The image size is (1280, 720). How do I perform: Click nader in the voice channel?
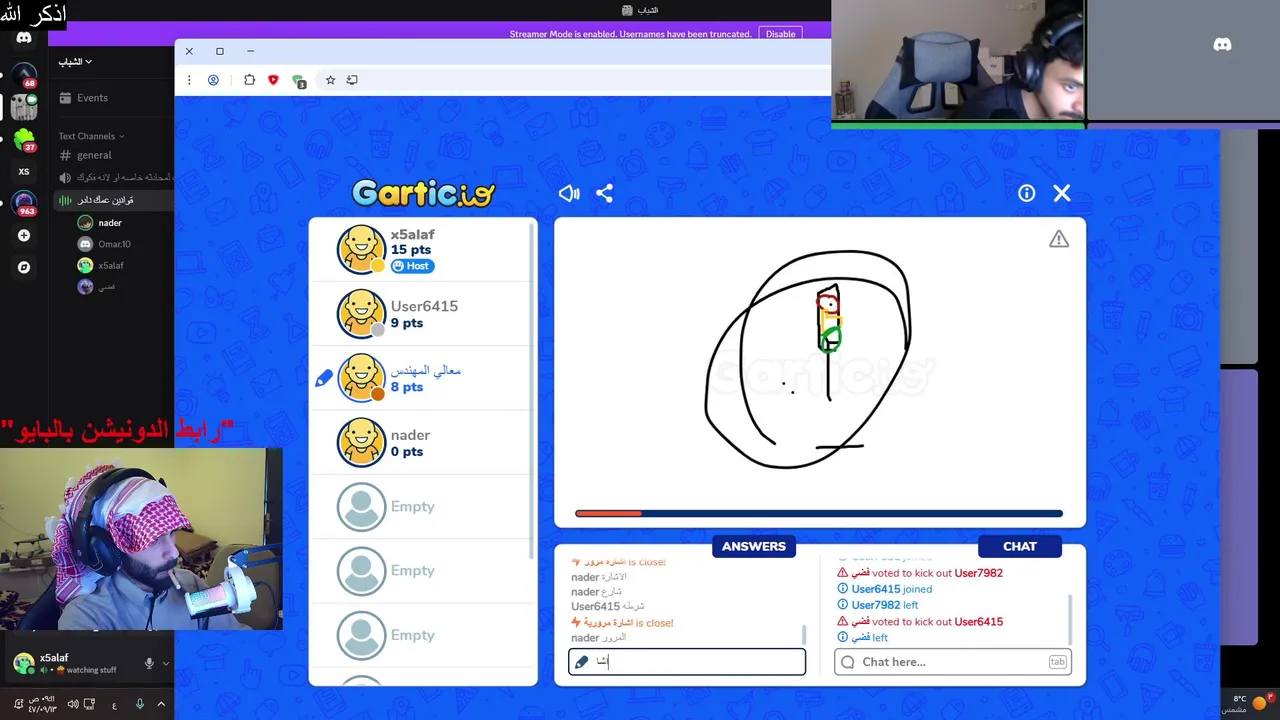(x=100, y=223)
